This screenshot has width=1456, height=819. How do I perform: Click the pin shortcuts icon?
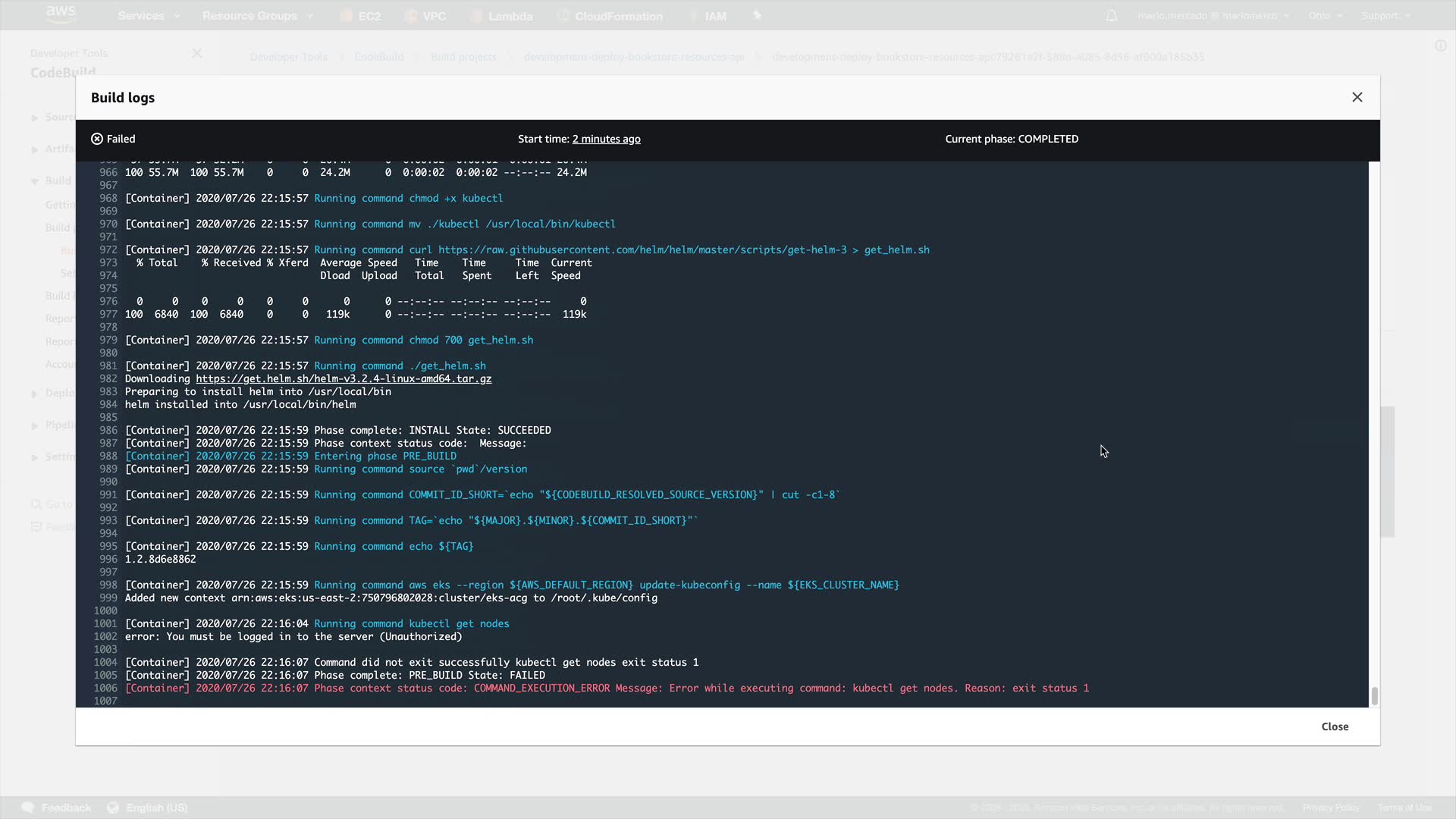click(756, 16)
